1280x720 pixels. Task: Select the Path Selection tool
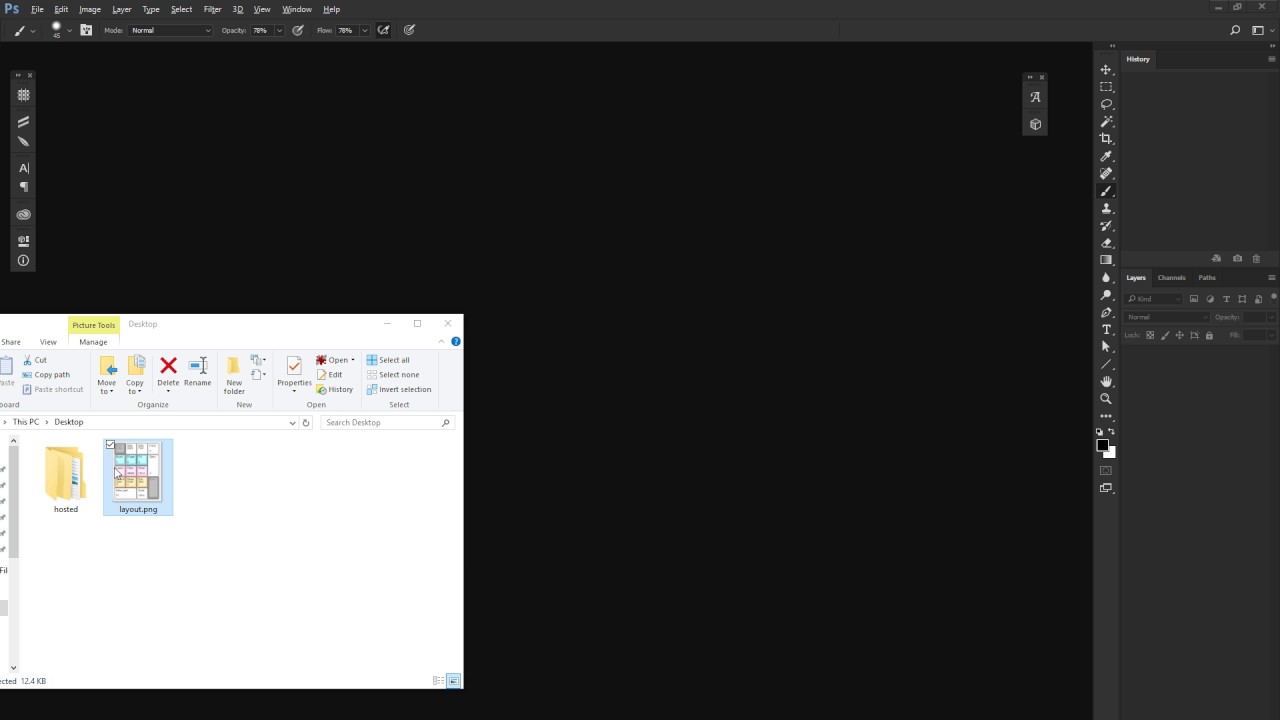point(1106,347)
